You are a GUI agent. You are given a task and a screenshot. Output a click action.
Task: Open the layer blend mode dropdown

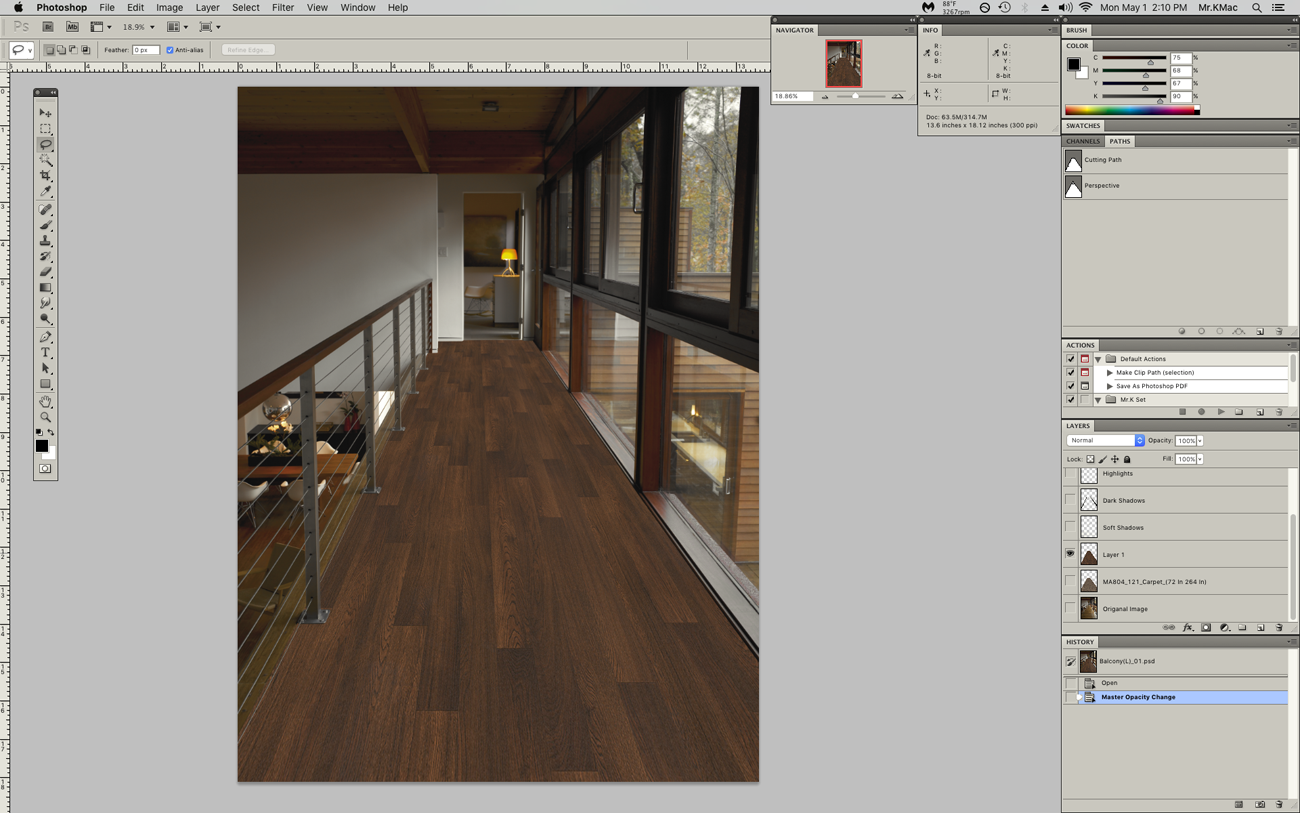coord(1105,441)
